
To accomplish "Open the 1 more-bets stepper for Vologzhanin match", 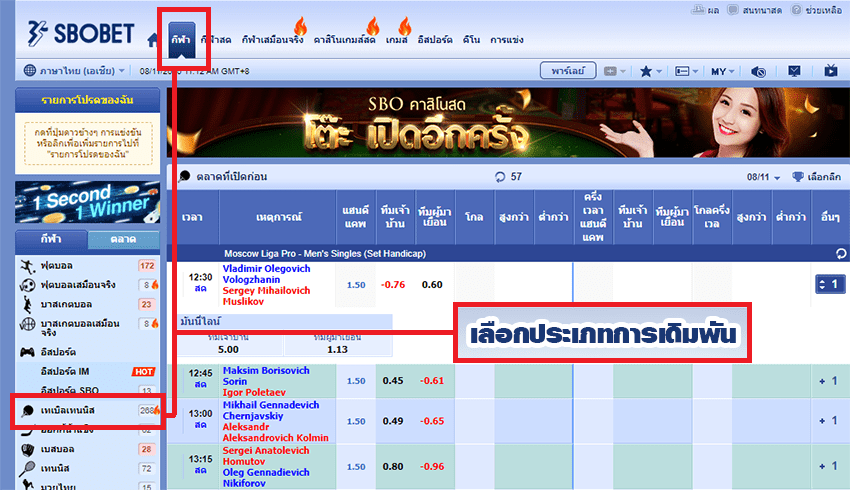I will (830, 284).
